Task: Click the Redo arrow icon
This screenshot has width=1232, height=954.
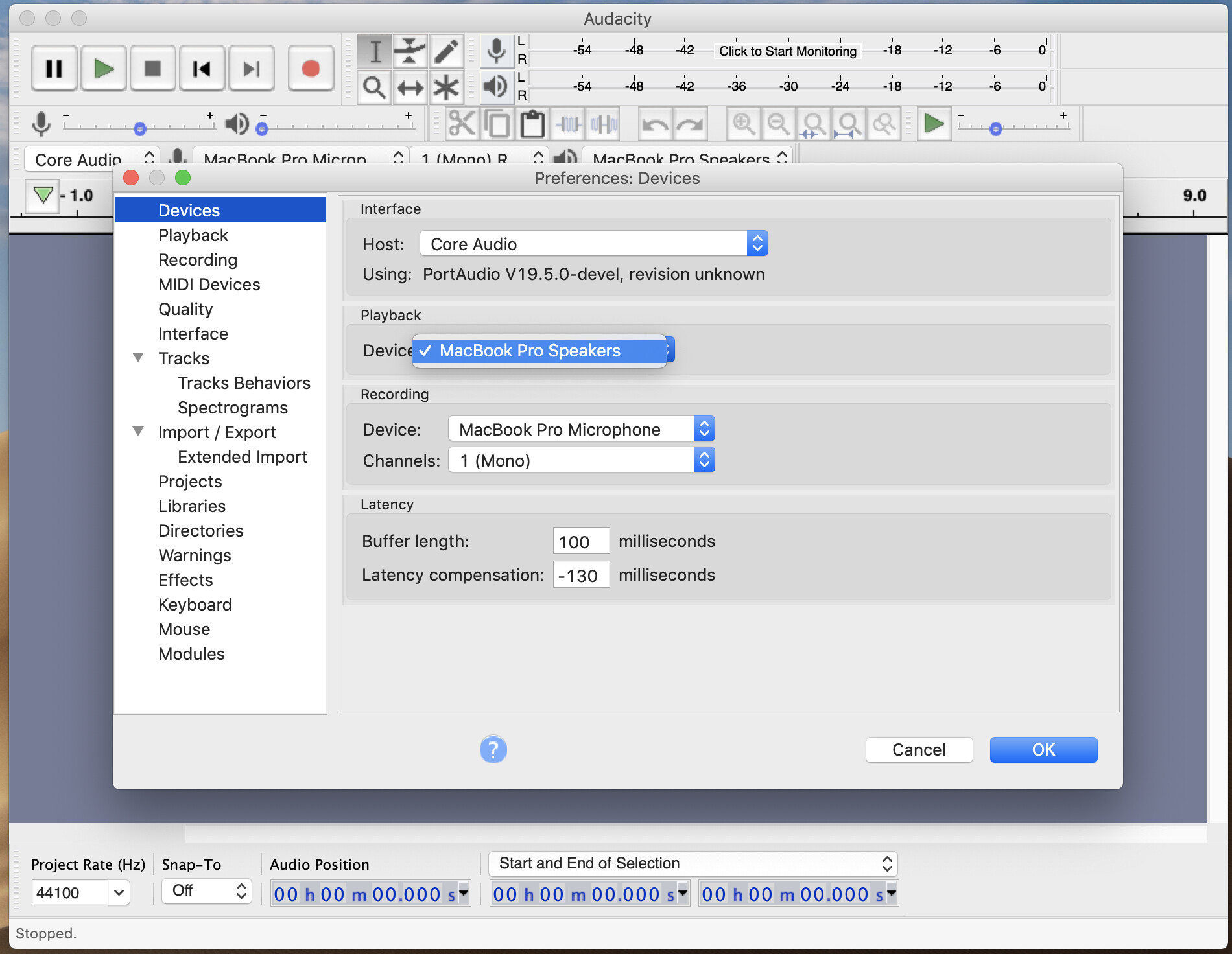Action: [691, 124]
